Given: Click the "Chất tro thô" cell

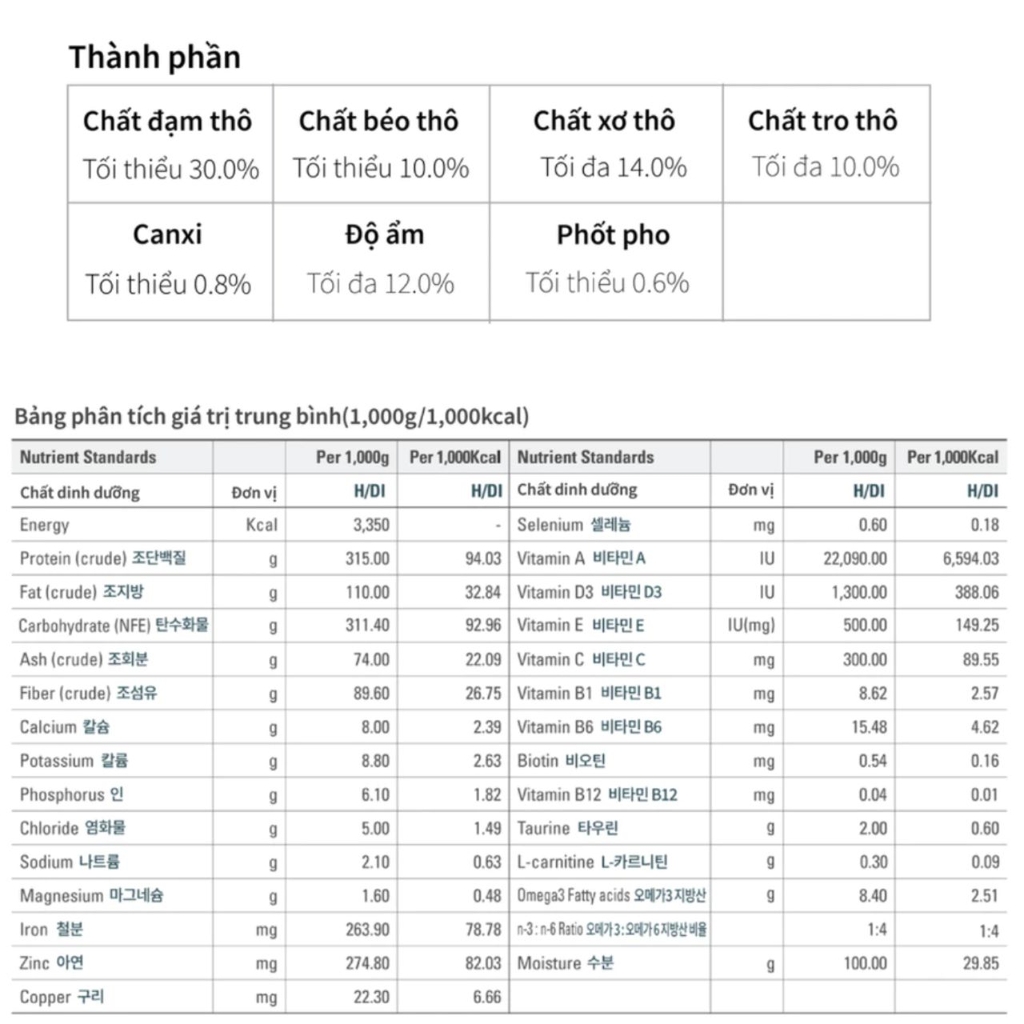Looking at the screenshot, I should (x=824, y=144).
